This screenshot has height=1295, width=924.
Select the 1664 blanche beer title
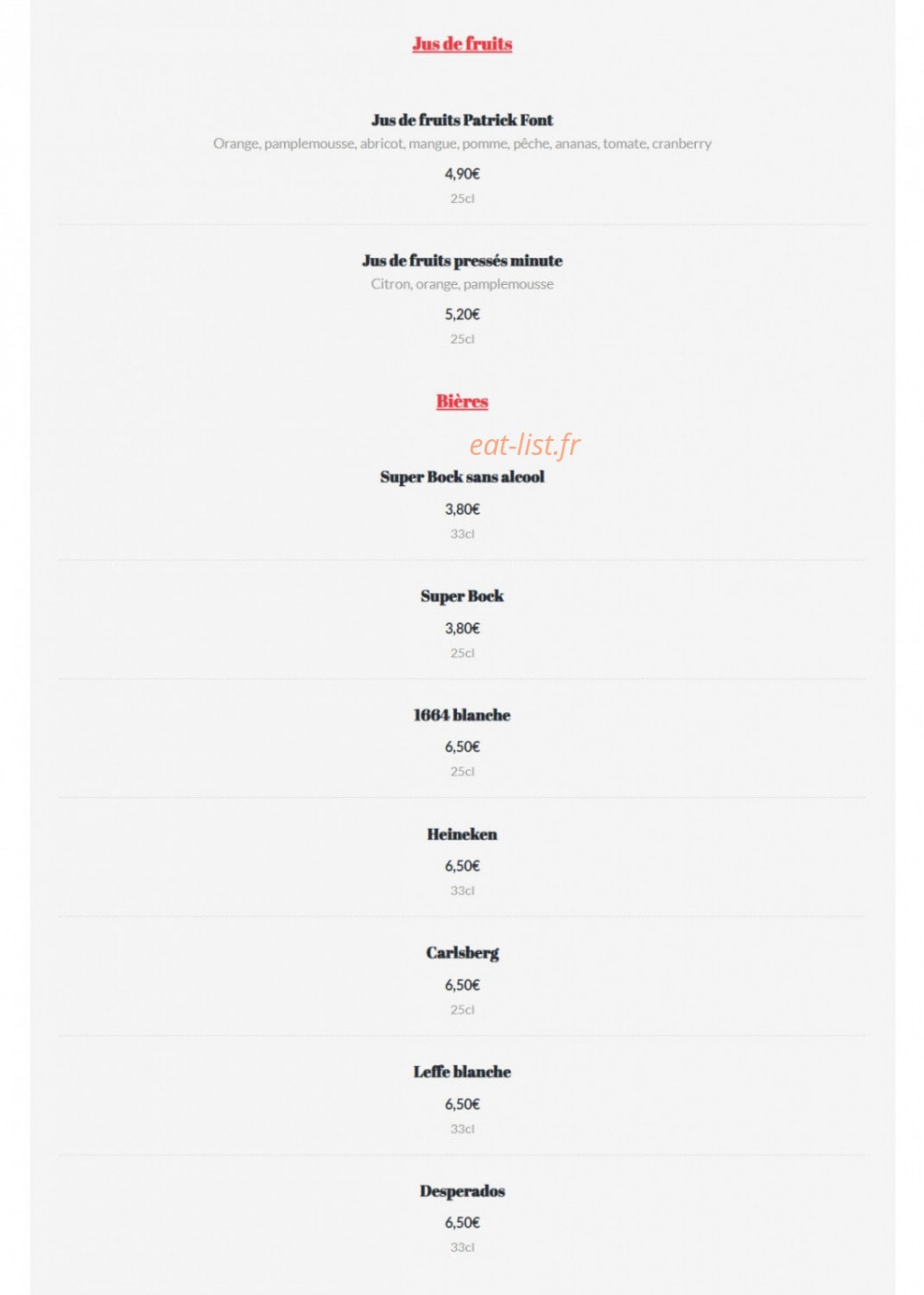pyautogui.click(x=462, y=715)
